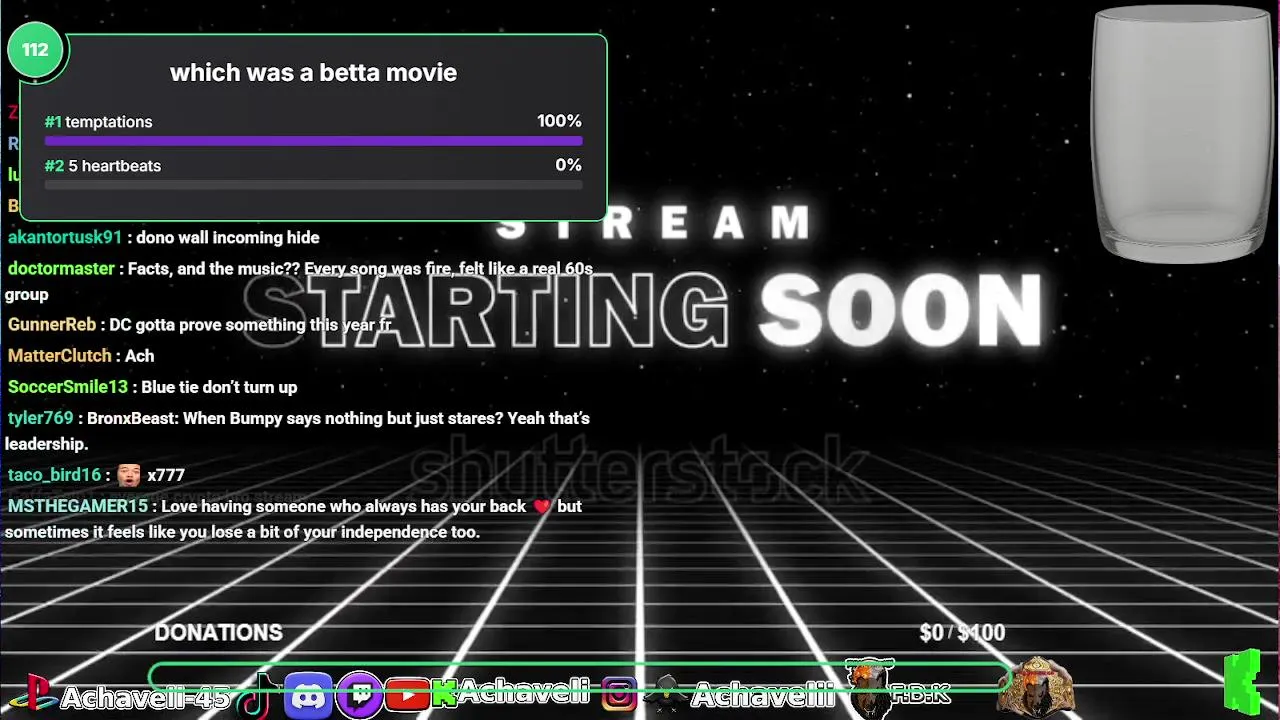The height and width of the screenshot is (720, 1280).
Task: Click the 100% poll percentage
Action: point(559,121)
